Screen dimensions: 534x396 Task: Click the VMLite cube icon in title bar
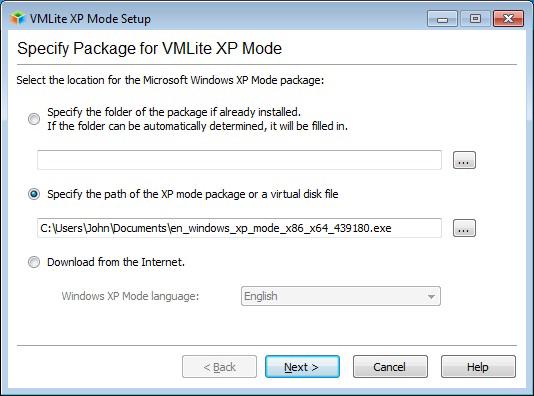(17, 18)
